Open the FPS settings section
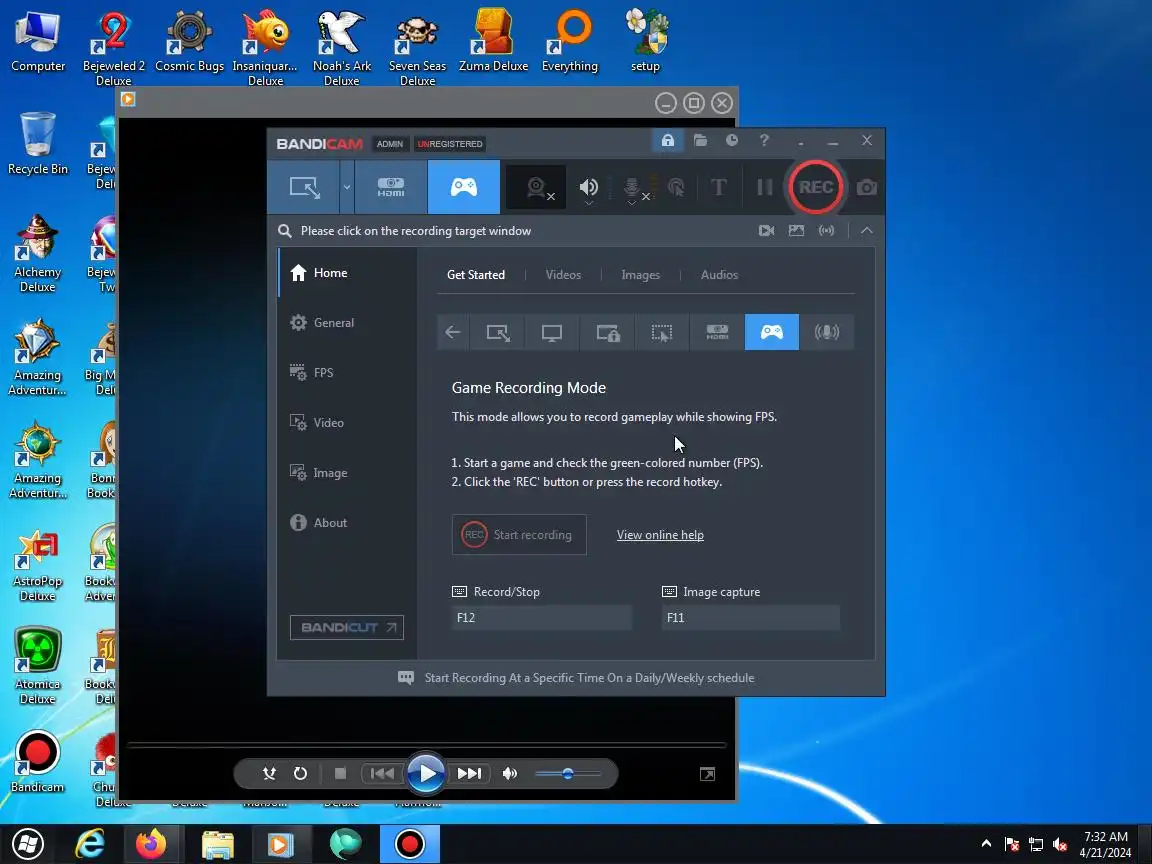 pos(348,372)
